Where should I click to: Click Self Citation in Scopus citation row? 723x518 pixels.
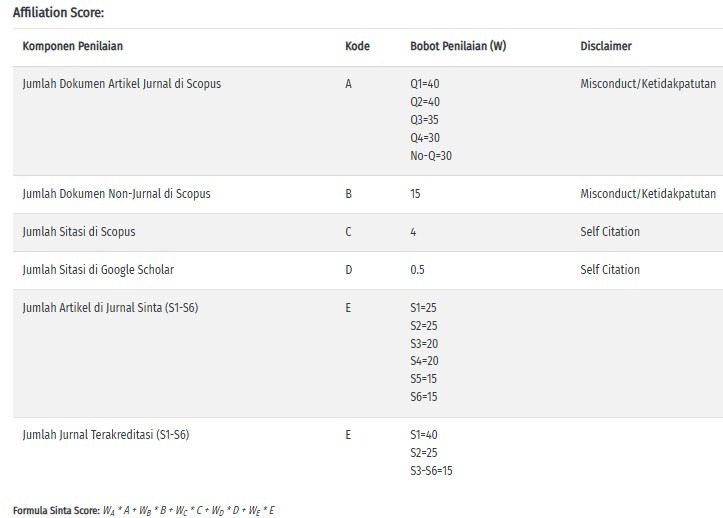[x=610, y=232]
